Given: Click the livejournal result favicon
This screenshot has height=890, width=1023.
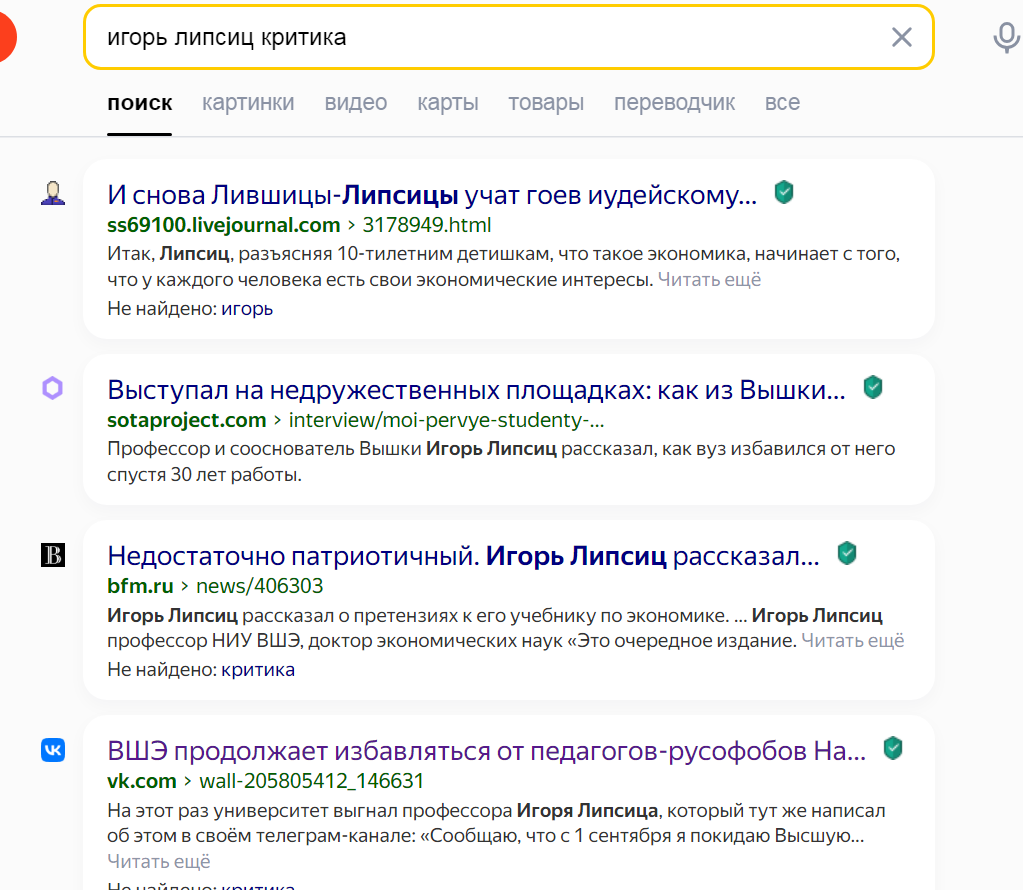Looking at the screenshot, I should coord(53,194).
